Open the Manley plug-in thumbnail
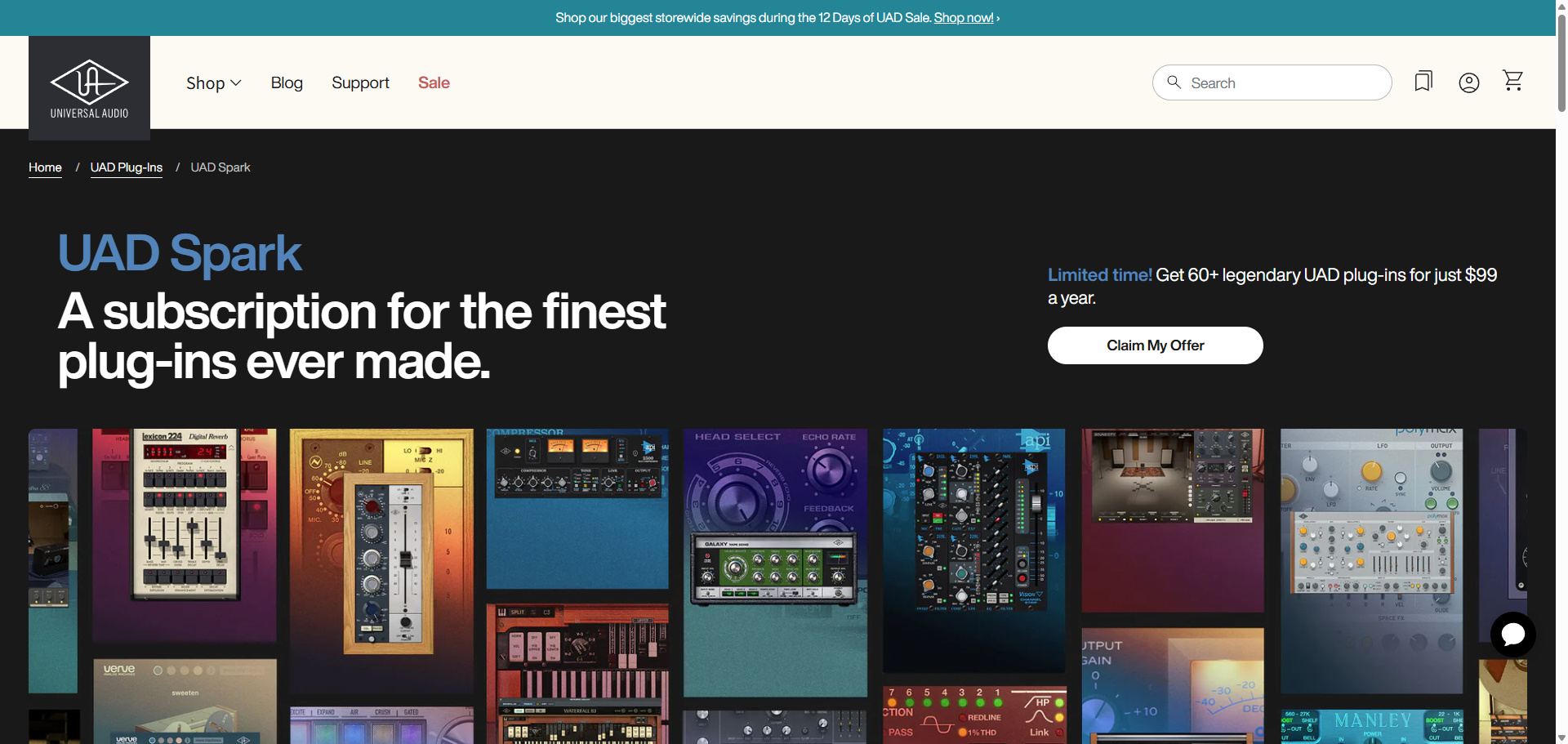Viewport: 1568px width, 744px height. 1372,725
